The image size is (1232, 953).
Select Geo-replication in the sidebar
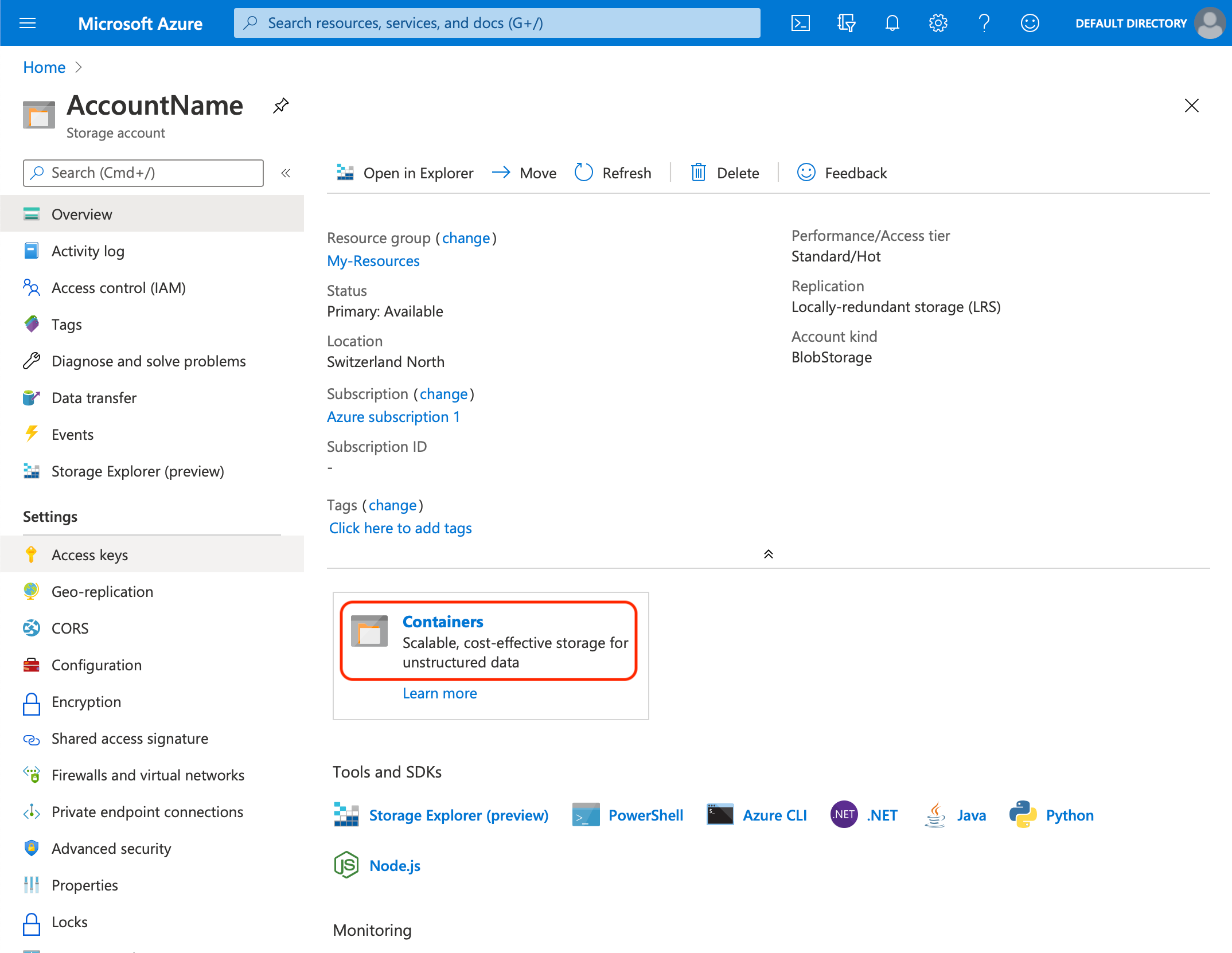tap(102, 591)
